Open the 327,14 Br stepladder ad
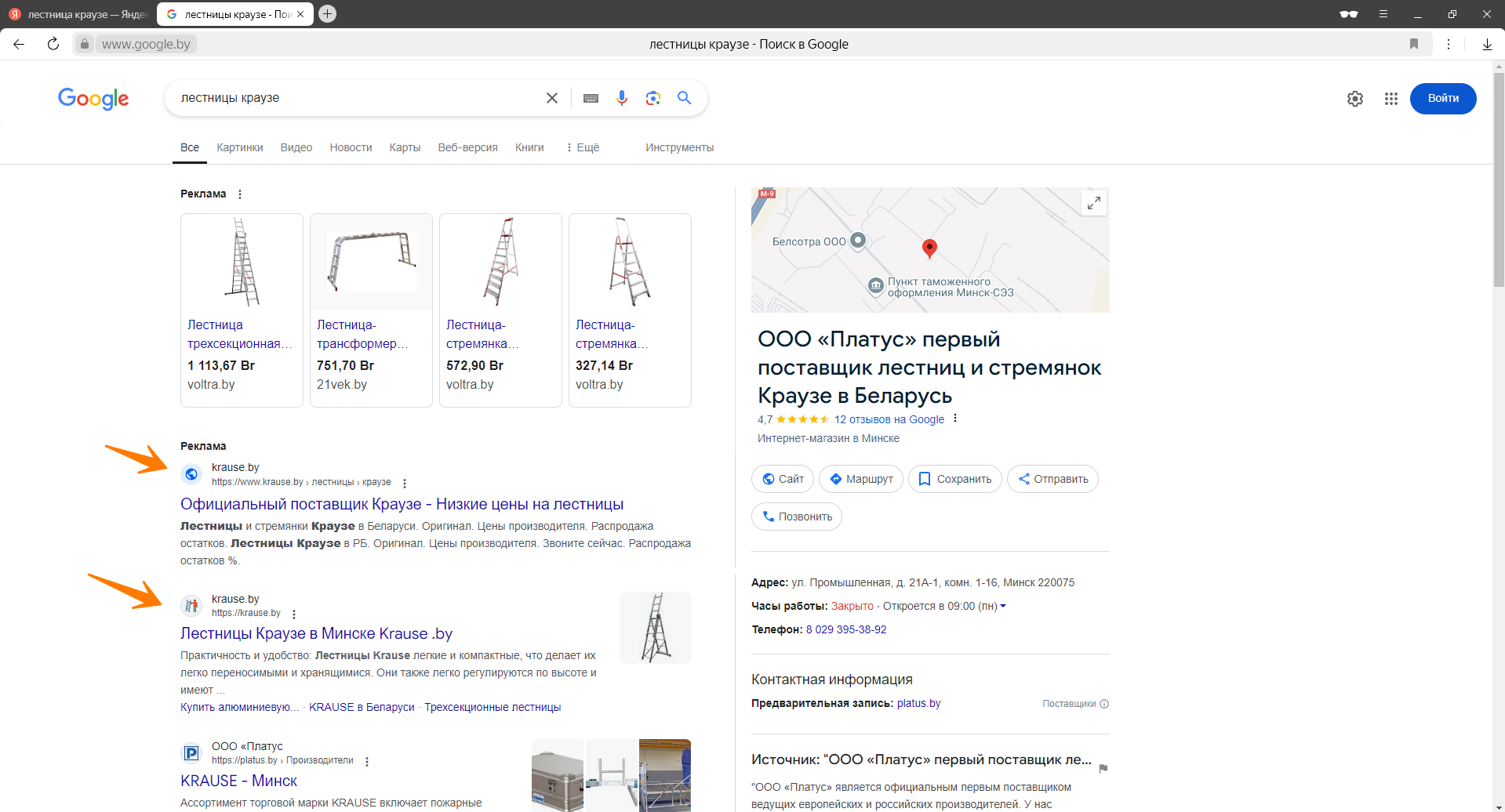This screenshot has height=812, width=1505. tap(630, 310)
